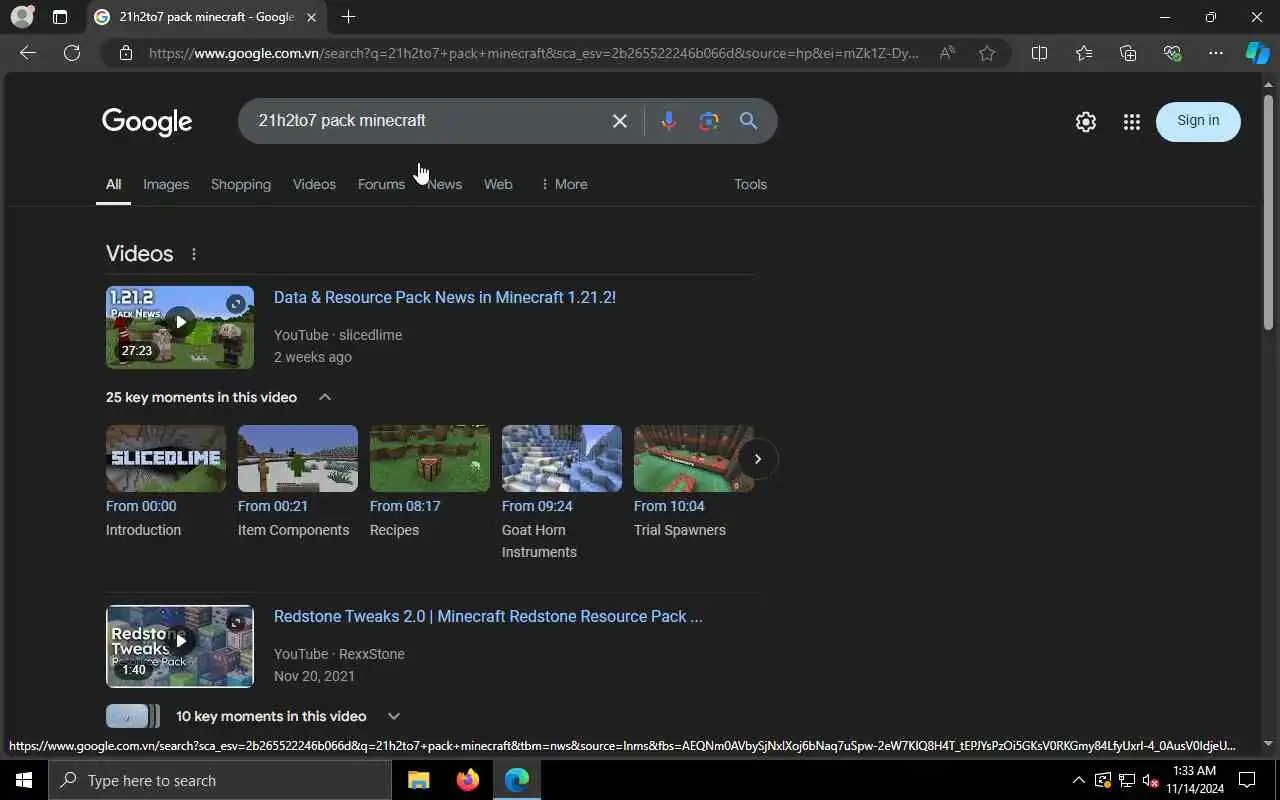Screen dimensions: 1280x800
Task: Open Google quick settings gear
Action: tap(1086, 122)
